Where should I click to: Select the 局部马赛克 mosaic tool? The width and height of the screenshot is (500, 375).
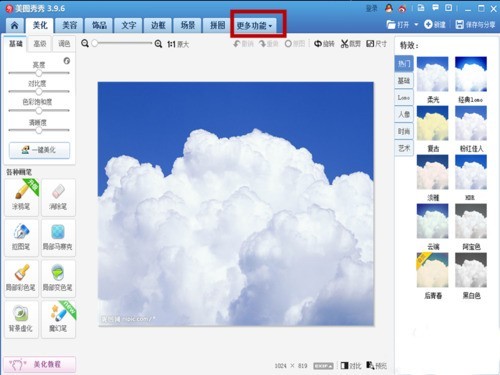(x=58, y=238)
